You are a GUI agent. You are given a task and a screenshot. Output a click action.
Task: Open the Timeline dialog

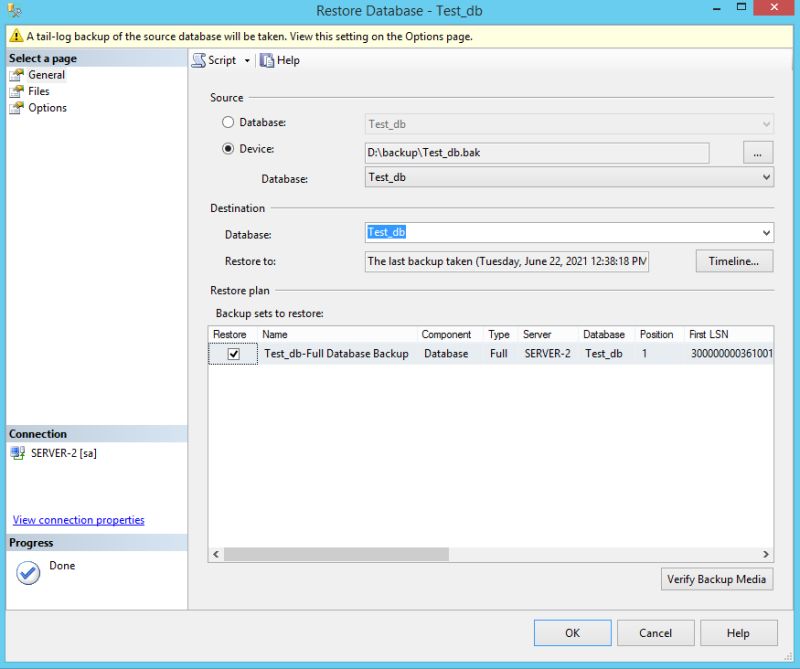[733, 261]
